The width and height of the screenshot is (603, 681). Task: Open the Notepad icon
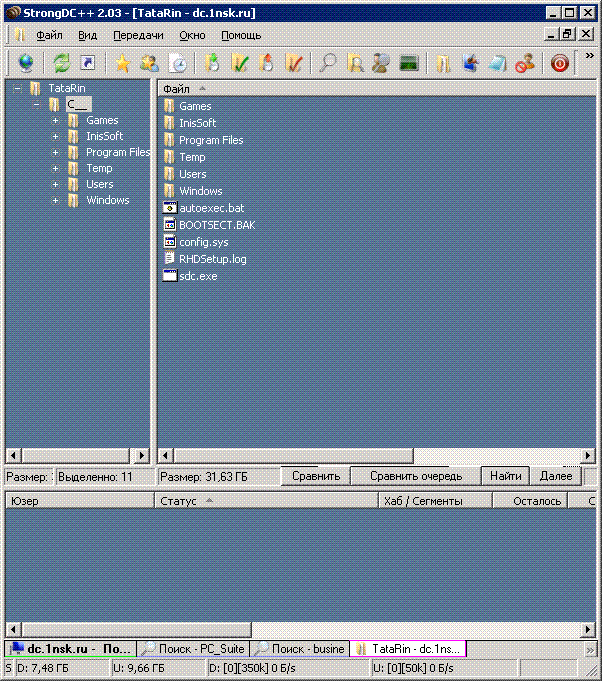tap(497, 63)
